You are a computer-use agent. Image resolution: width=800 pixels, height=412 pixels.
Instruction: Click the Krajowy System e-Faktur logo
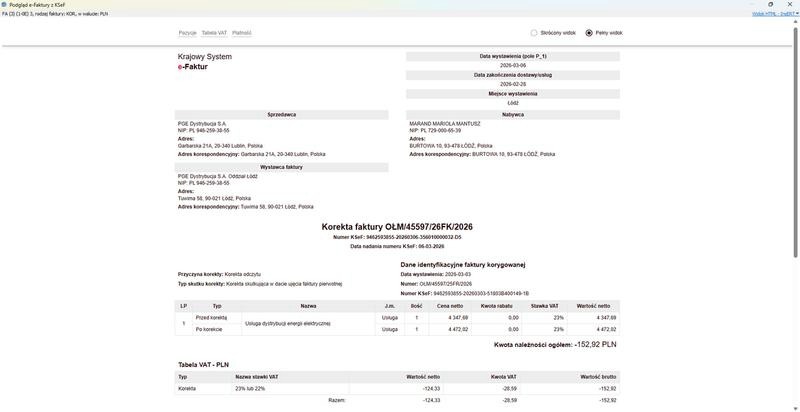point(205,61)
